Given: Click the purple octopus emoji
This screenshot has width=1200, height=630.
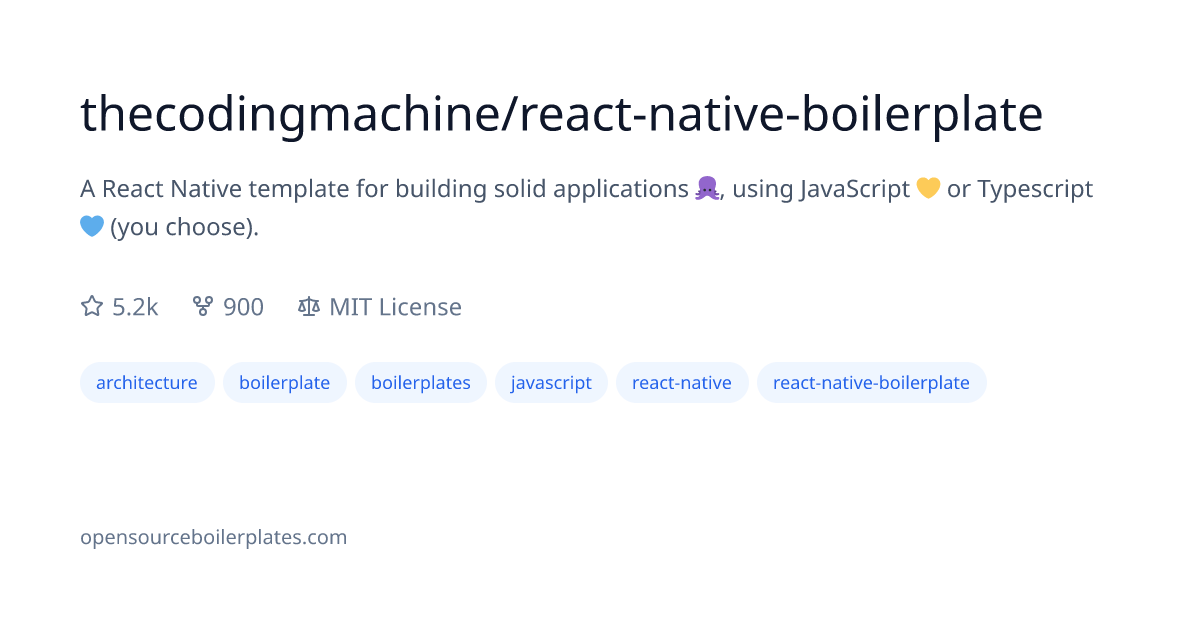Looking at the screenshot, I should (707, 187).
